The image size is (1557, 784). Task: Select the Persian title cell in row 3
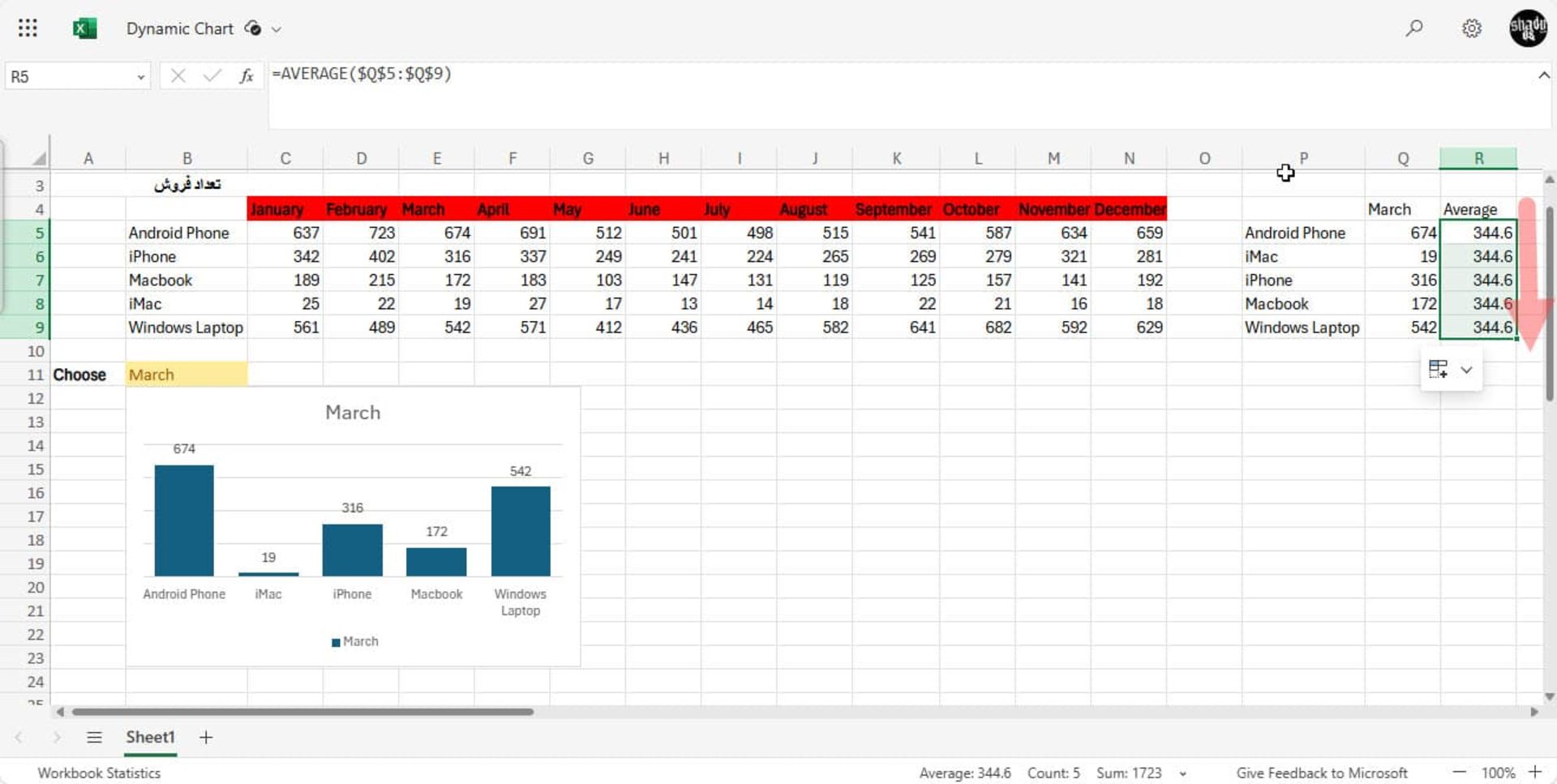click(187, 185)
